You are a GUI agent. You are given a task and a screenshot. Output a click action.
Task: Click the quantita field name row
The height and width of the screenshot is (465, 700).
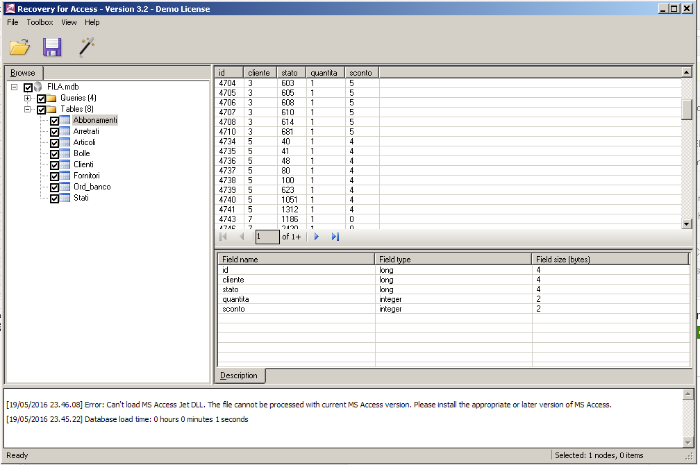[x=453, y=299]
